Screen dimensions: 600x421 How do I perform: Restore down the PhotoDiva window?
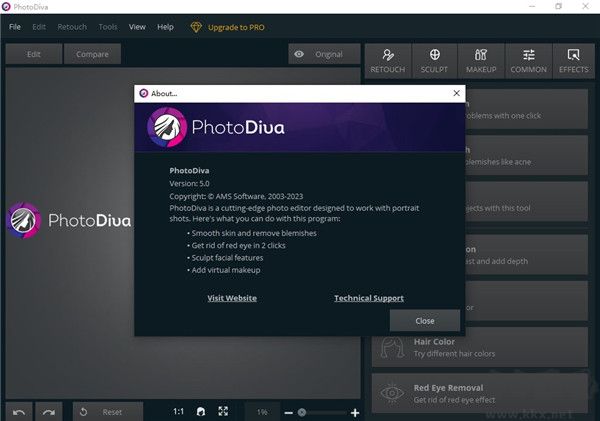[x=559, y=7]
